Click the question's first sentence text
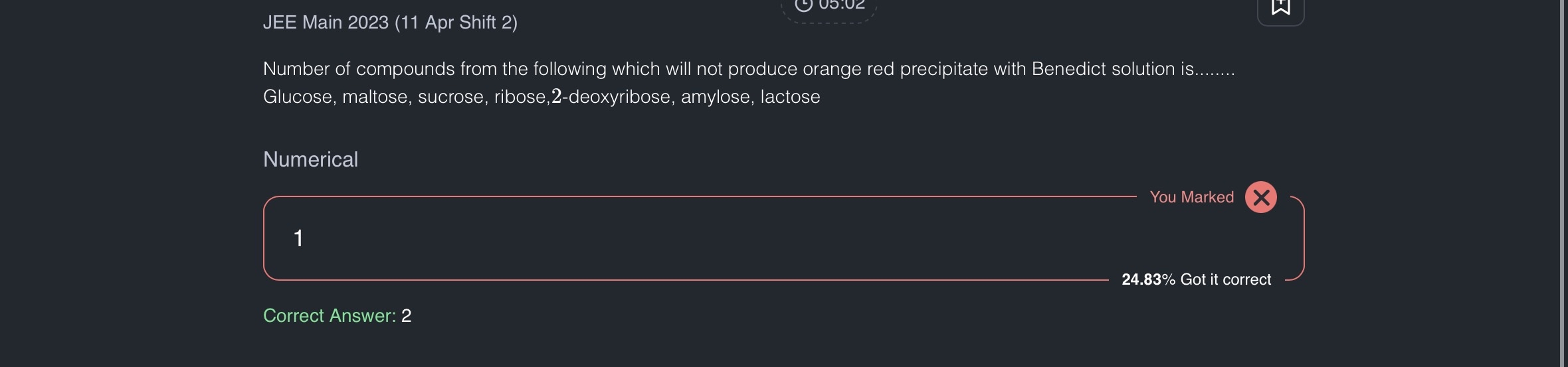The image size is (1568, 367). click(x=749, y=69)
